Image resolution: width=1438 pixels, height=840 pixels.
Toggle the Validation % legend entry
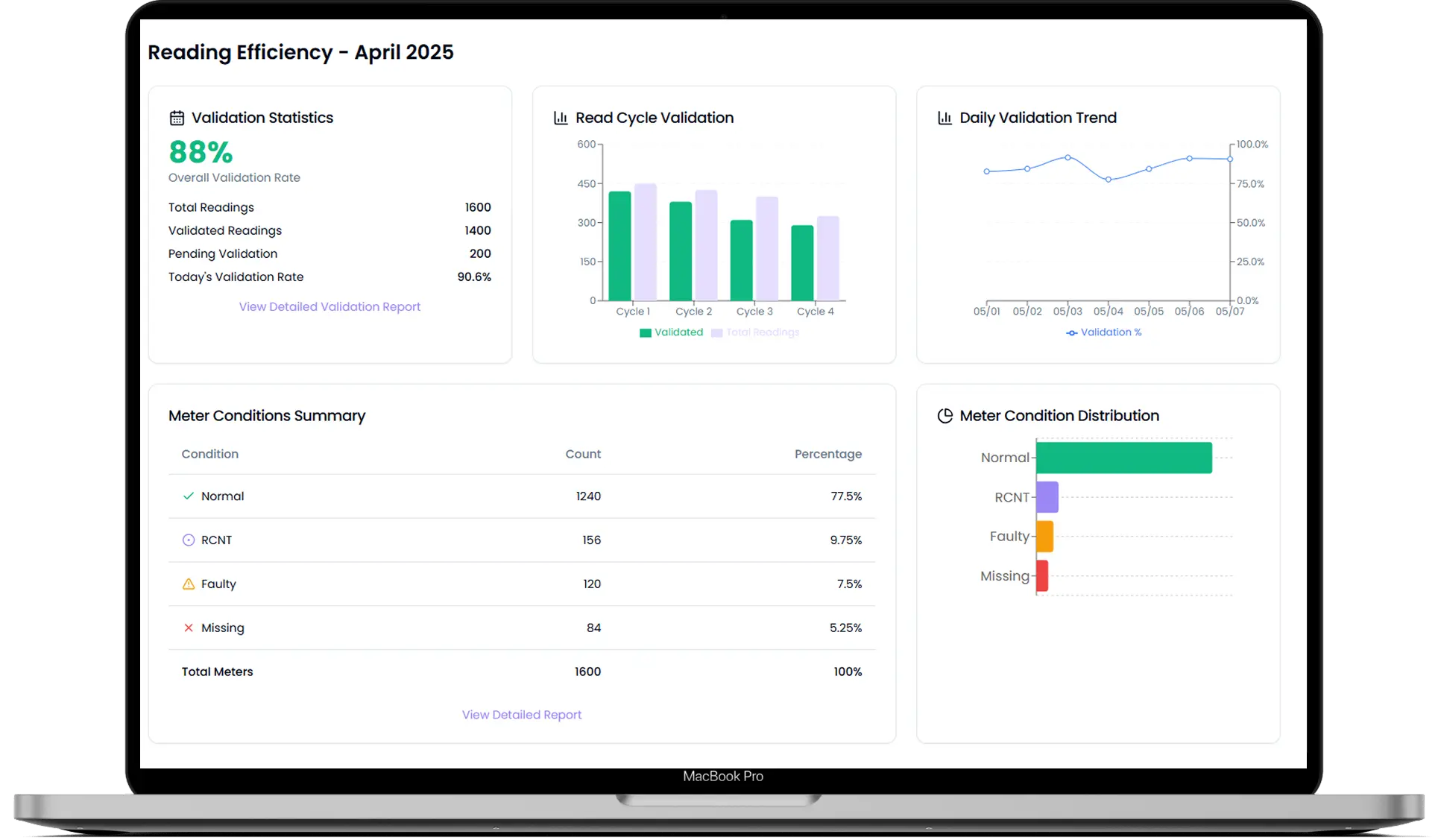click(x=1104, y=332)
